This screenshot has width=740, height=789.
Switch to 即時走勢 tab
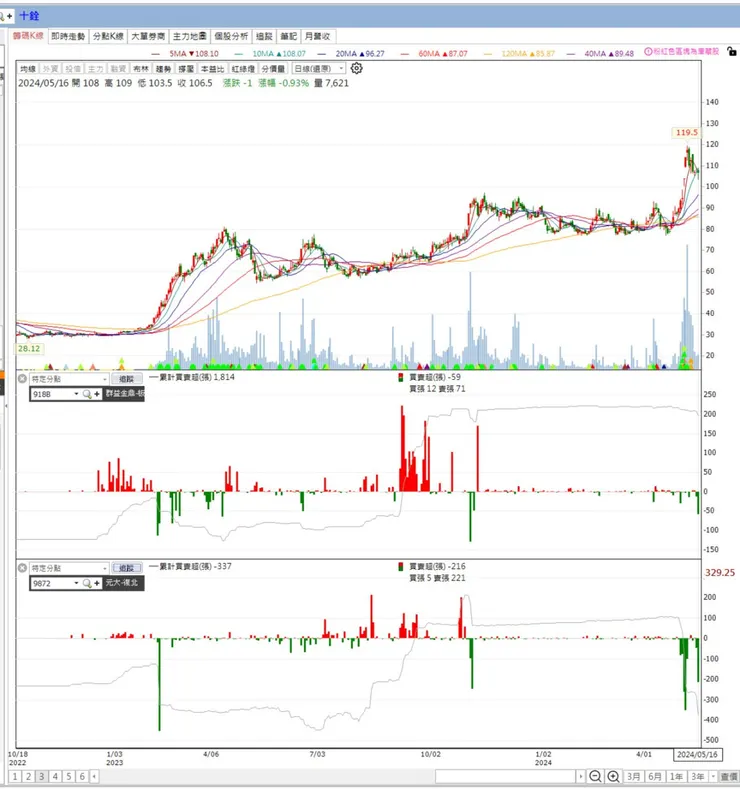pos(68,36)
